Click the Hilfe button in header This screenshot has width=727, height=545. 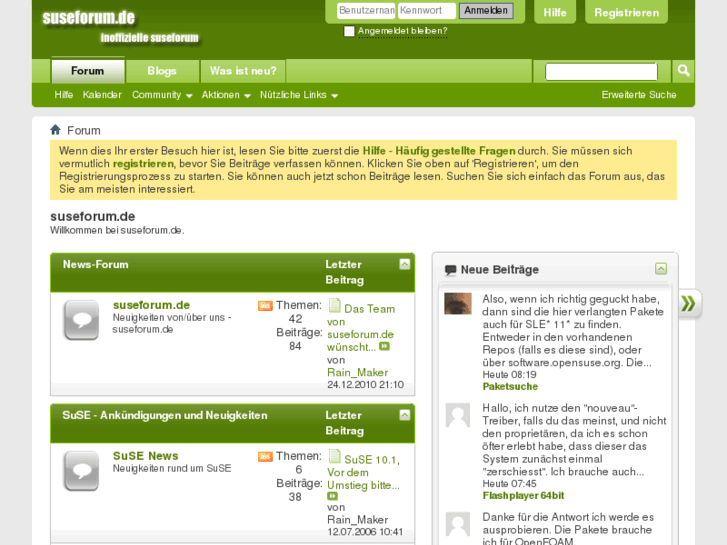[x=555, y=13]
